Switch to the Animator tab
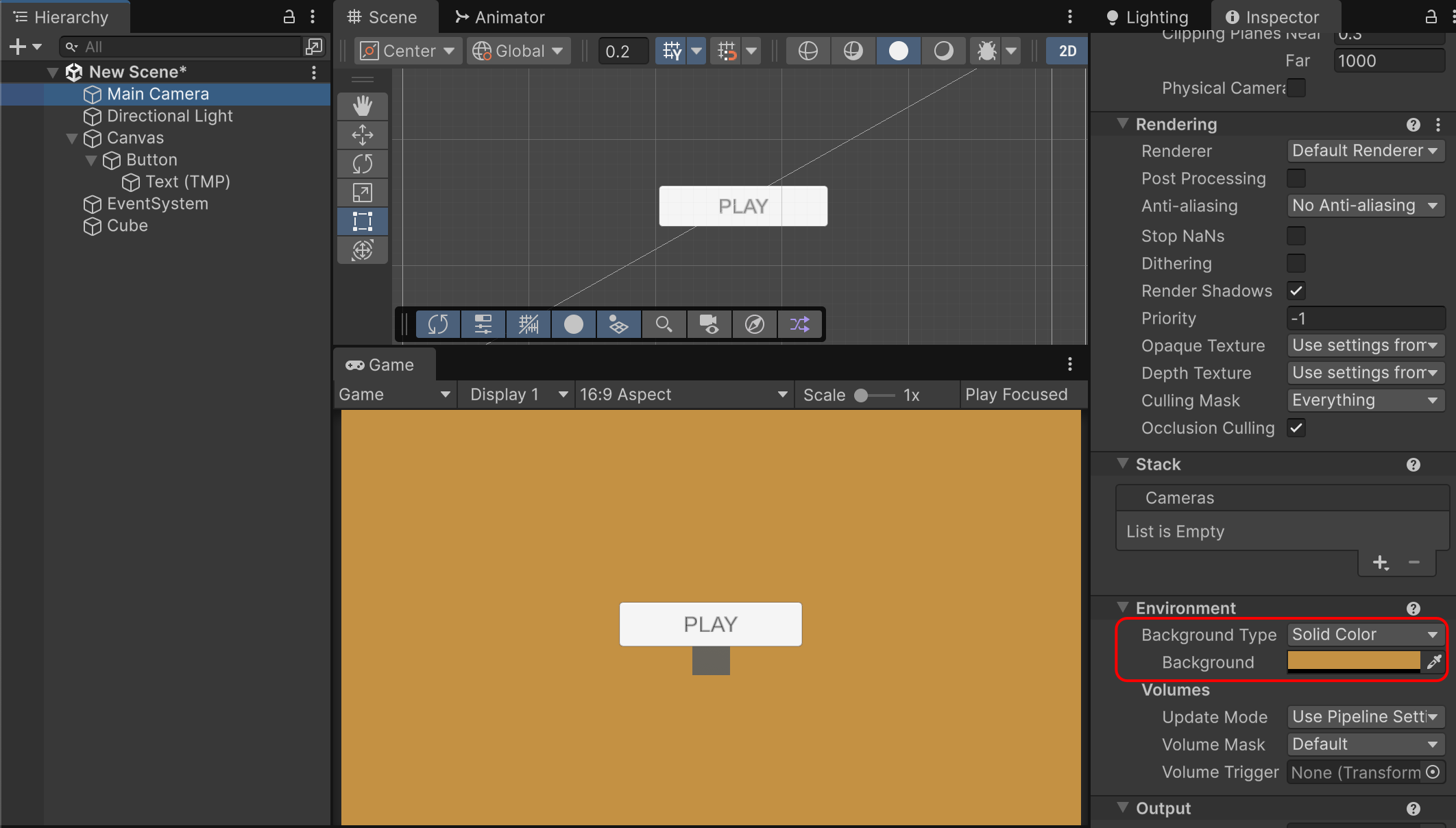The width and height of the screenshot is (1456, 828). tap(500, 17)
